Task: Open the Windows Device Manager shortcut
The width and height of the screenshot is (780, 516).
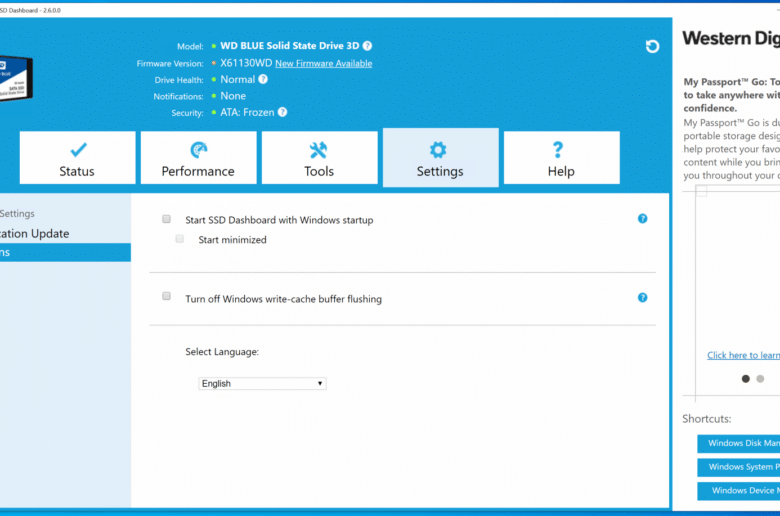Action: (x=739, y=491)
